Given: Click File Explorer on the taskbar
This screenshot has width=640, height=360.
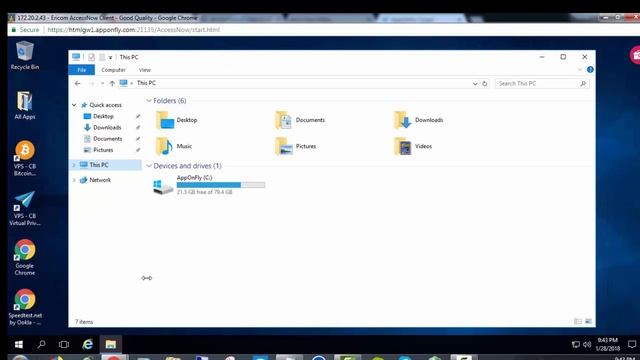Looking at the screenshot, I should point(111,344).
